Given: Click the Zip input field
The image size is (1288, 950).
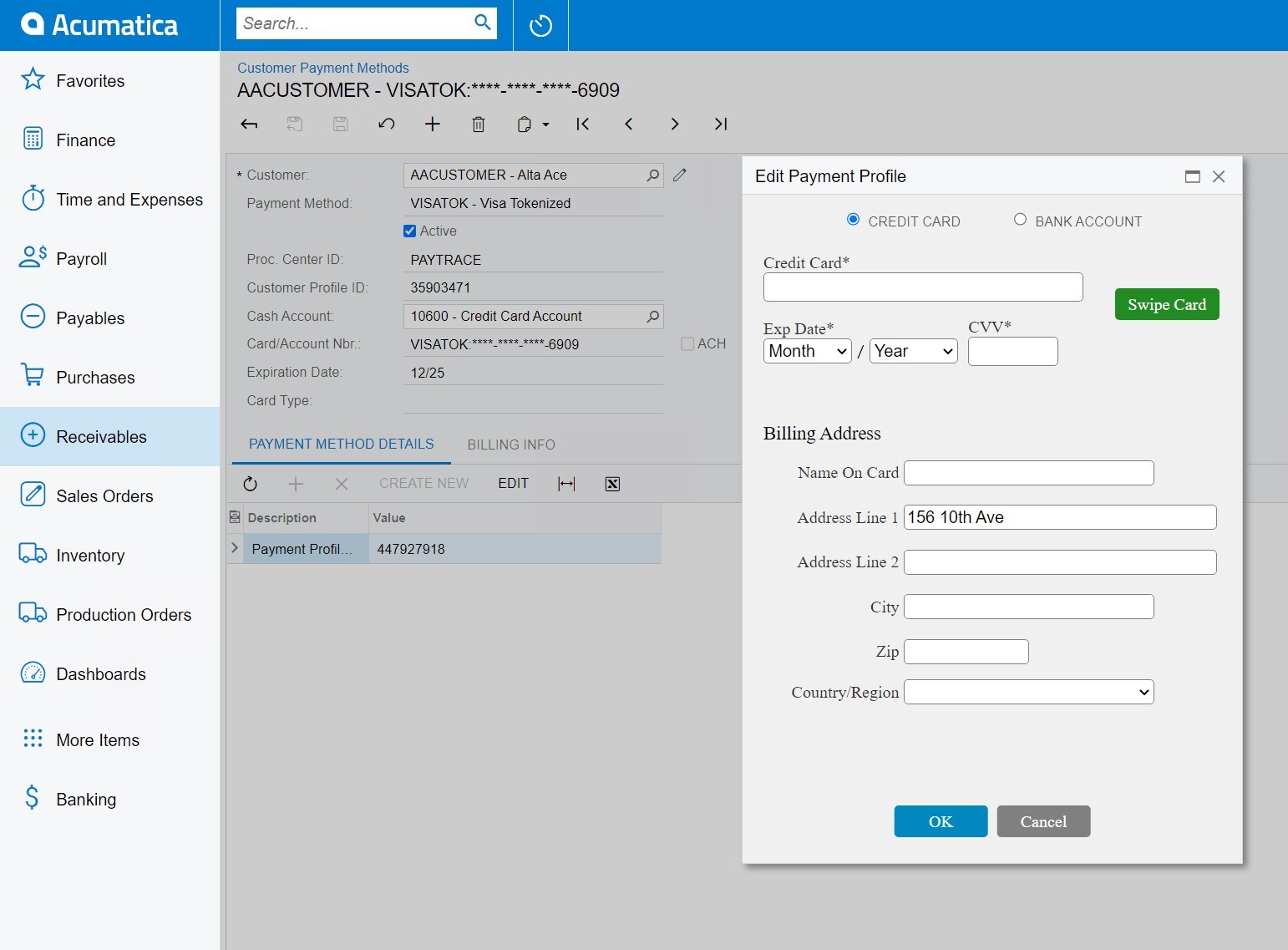Looking at the screenshot, I should tap(966, 652).
